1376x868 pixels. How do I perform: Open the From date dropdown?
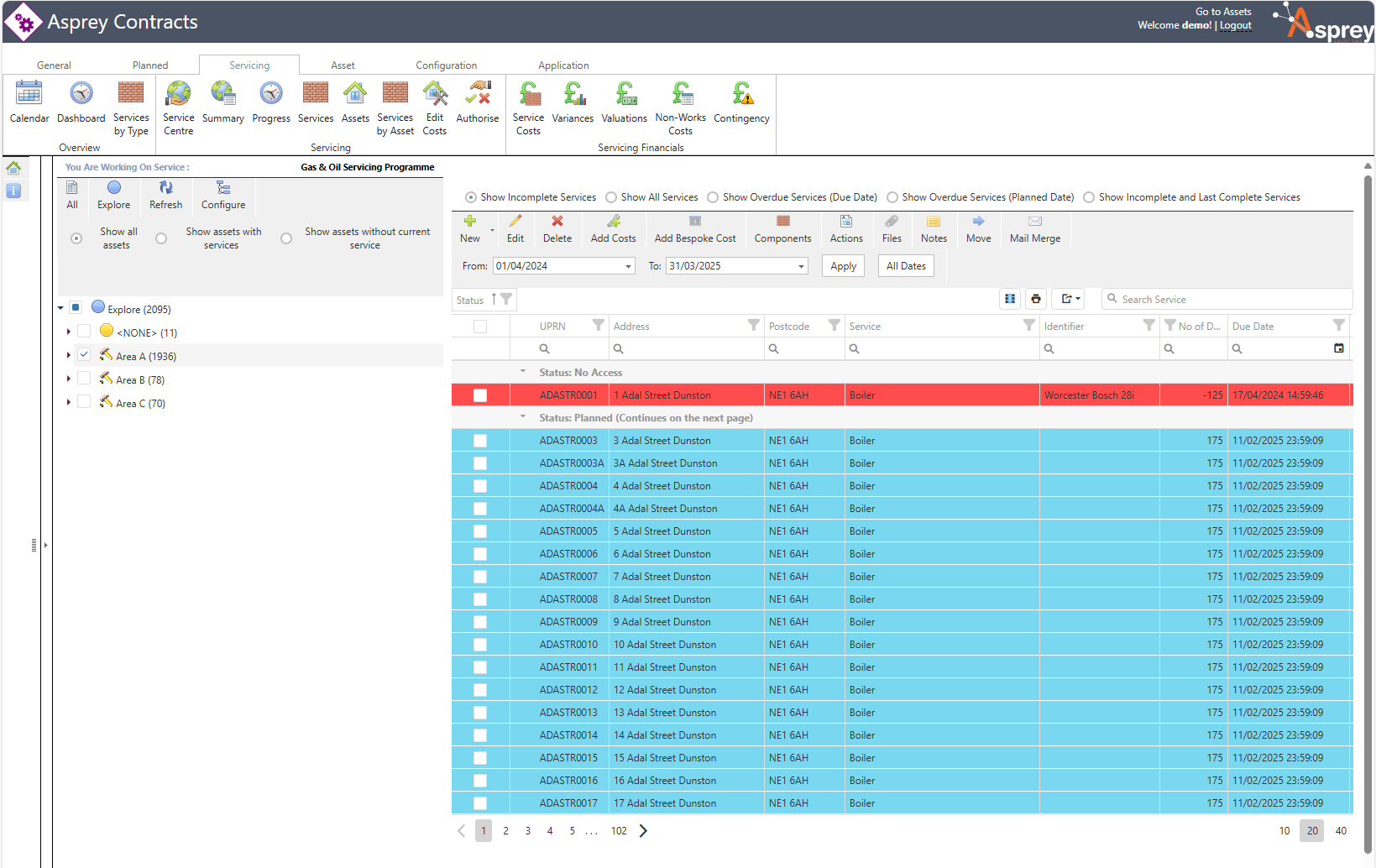628,266
